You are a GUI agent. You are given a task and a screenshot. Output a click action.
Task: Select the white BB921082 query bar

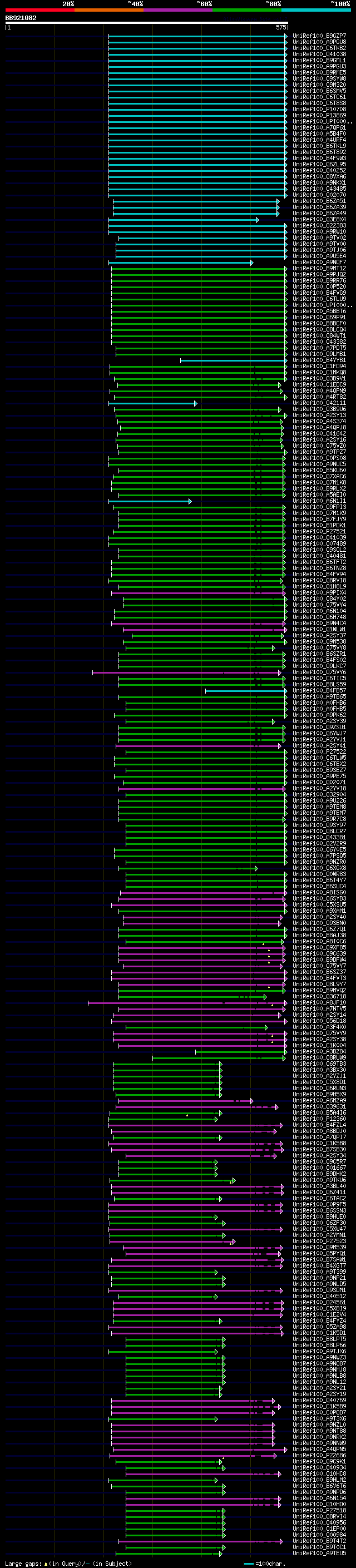(x=147, y=22)
